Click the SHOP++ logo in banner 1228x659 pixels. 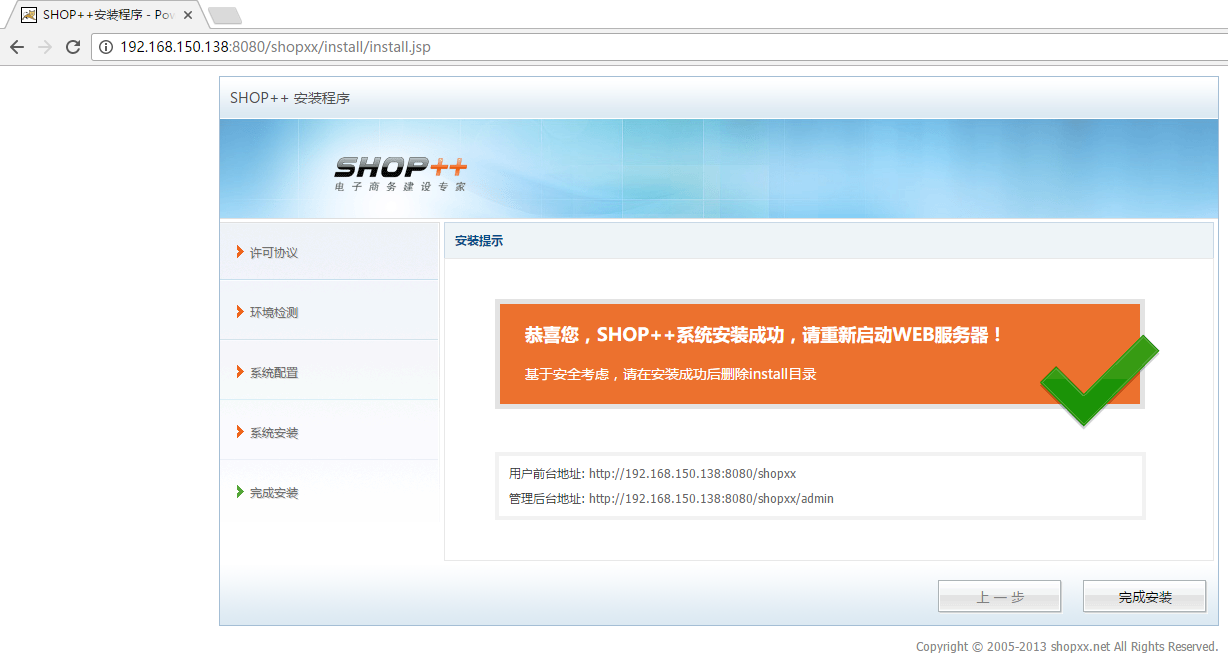click(x=401, y=172)
